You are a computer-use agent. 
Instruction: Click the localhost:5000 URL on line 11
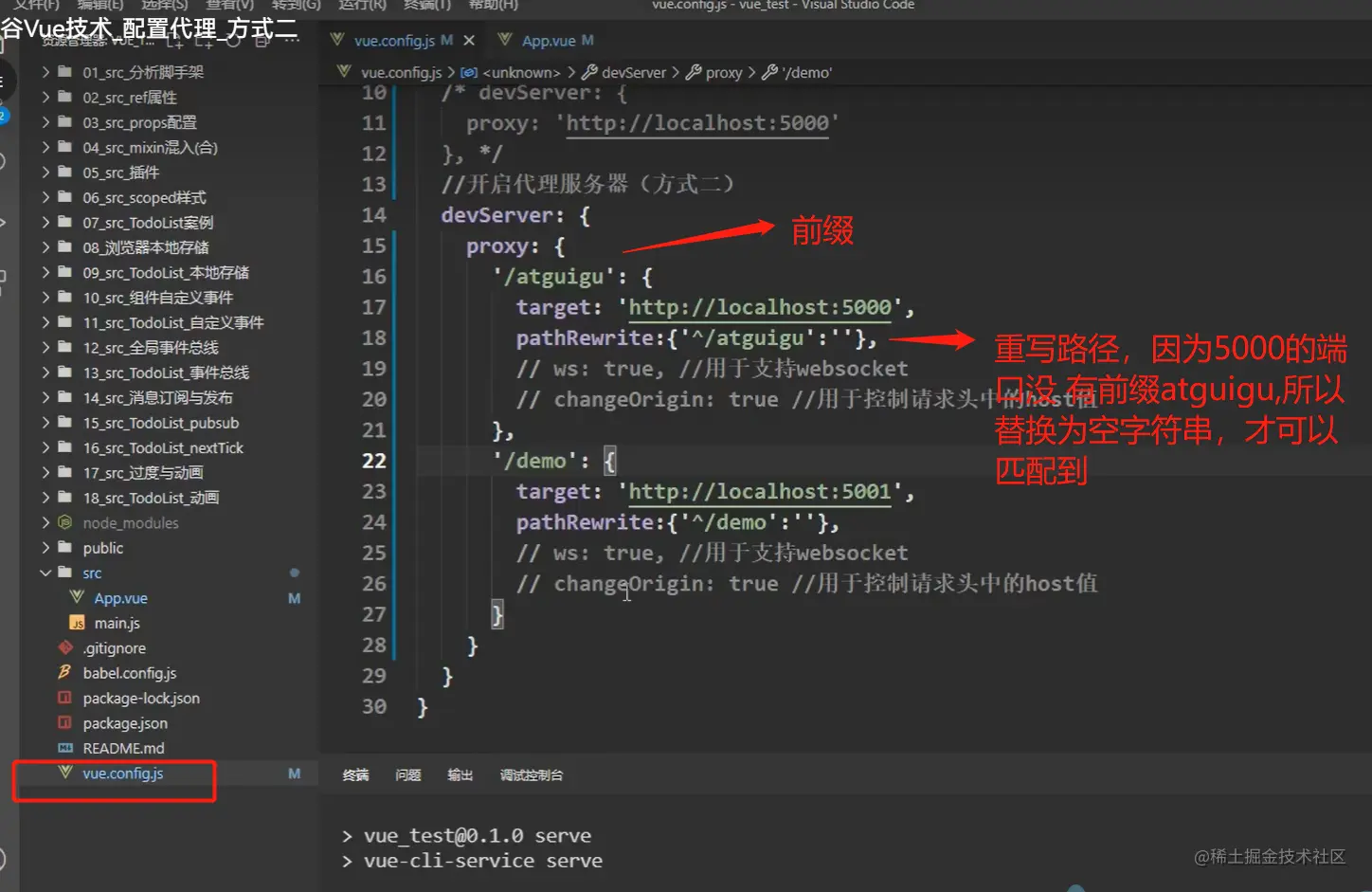pyautogui.click(x=697, y=123)
